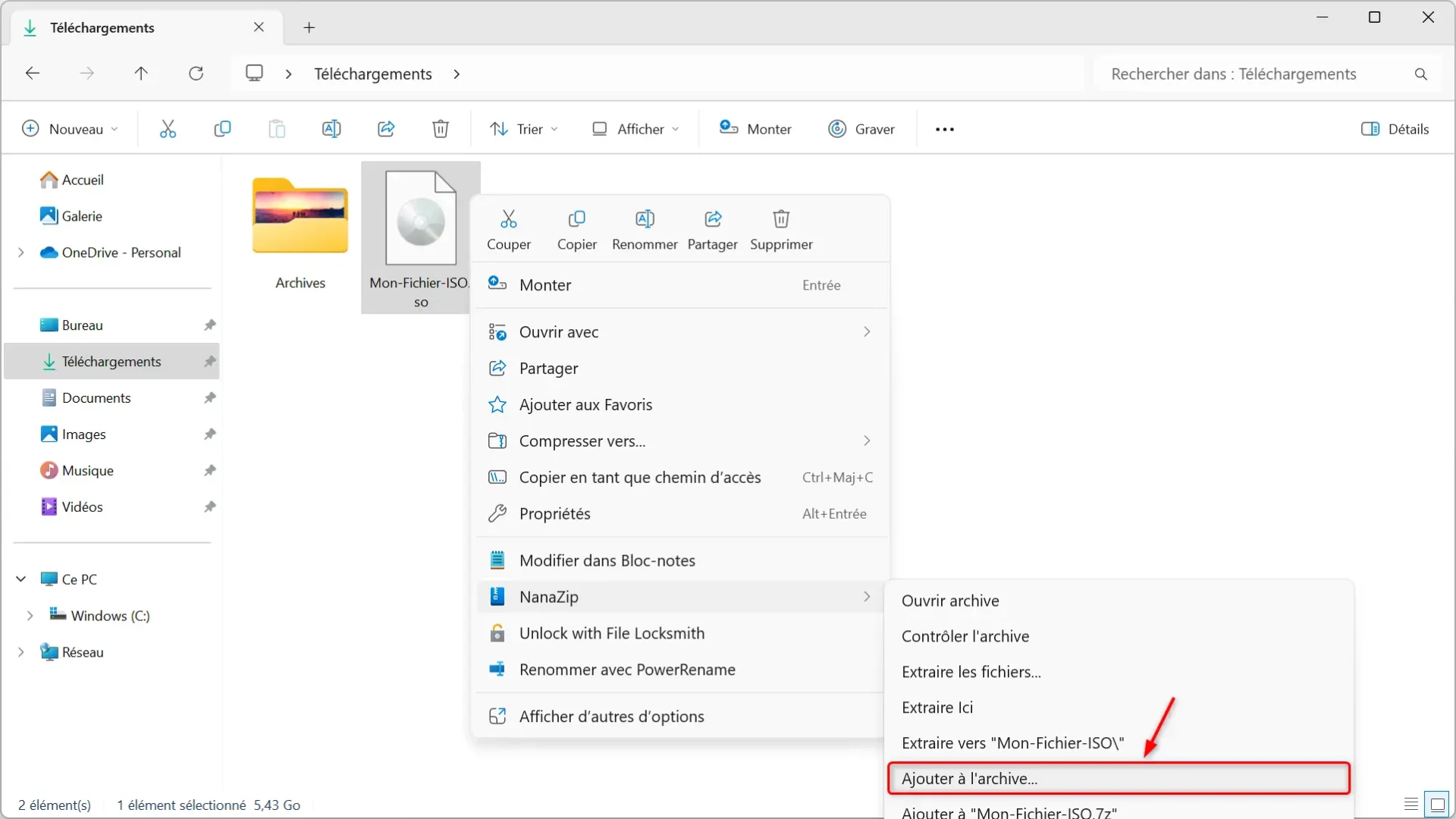Open the Ouvrir avec submenu
Screen dimensions: 1456x819
(x=681, y=332)
